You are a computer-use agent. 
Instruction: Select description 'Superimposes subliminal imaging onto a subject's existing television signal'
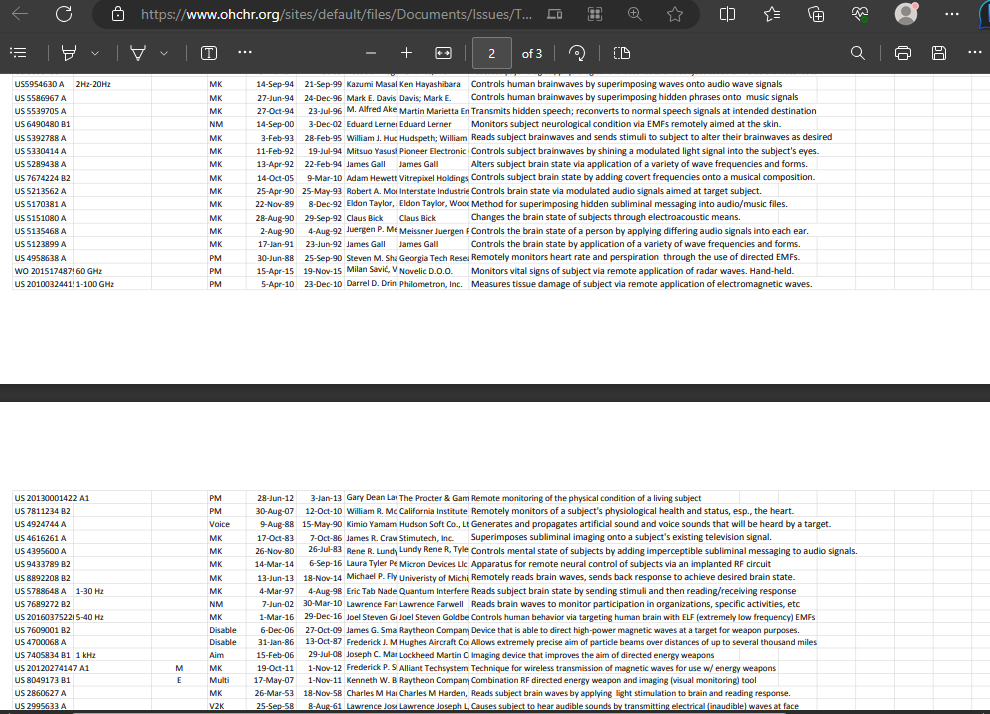tap(621, 537)
